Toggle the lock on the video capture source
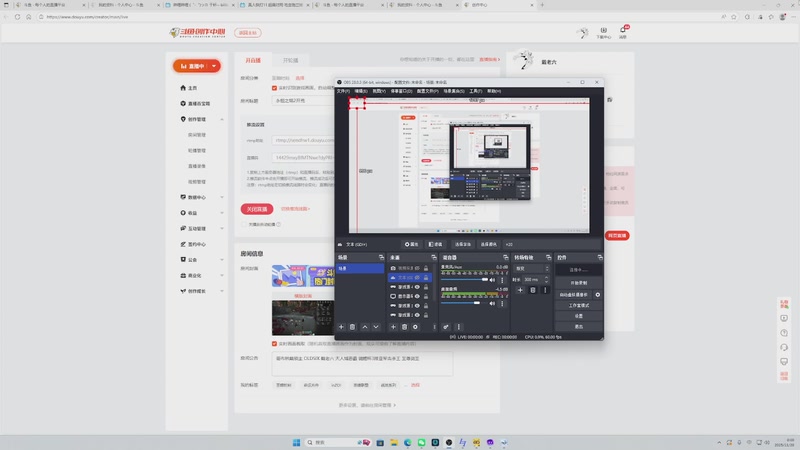 426,268
